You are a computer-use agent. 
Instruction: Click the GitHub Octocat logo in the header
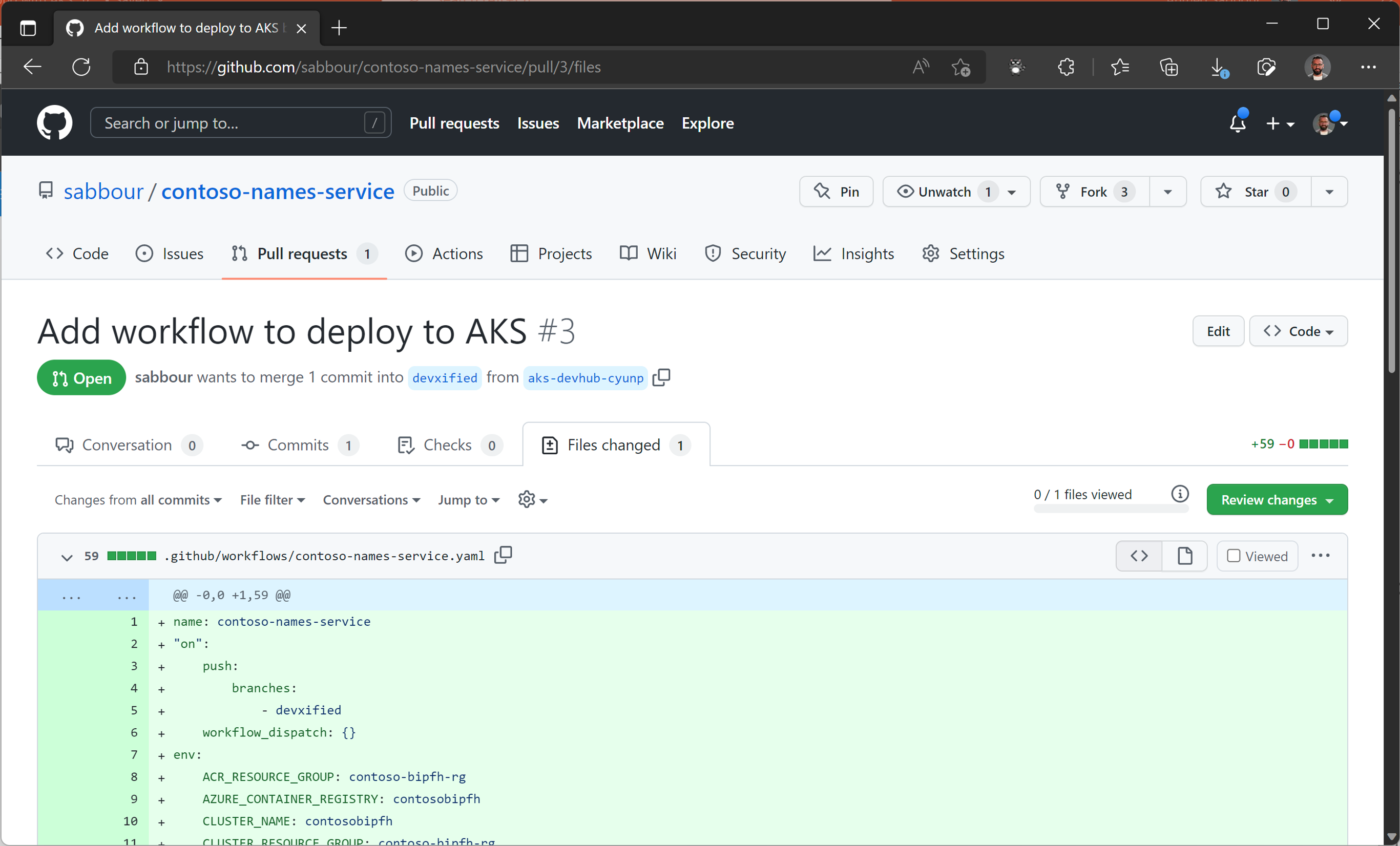click(x=54, y=123)
